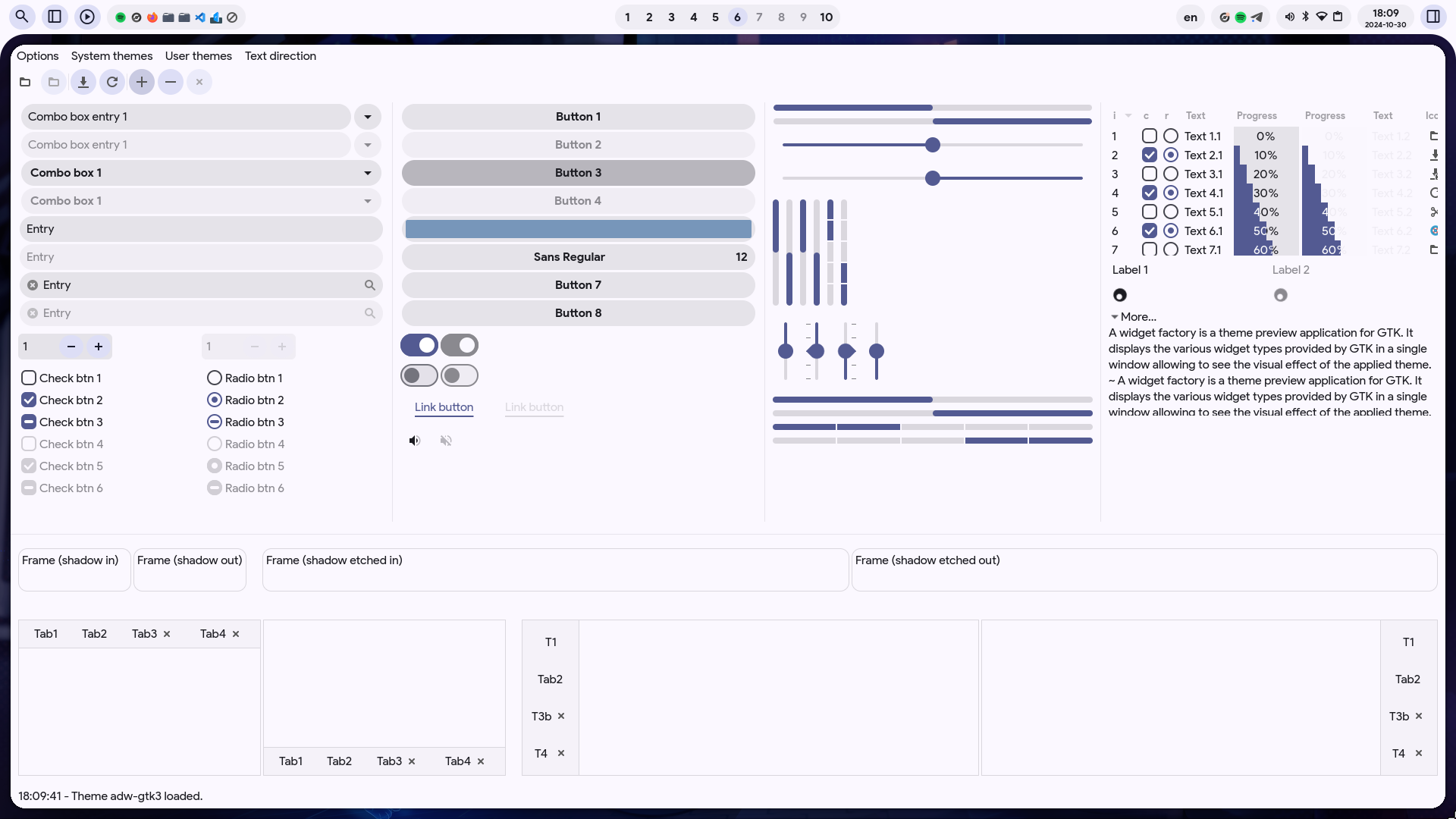1456x819 pixels.
Task: Select Radio btn 1
Action: point(215,378)
